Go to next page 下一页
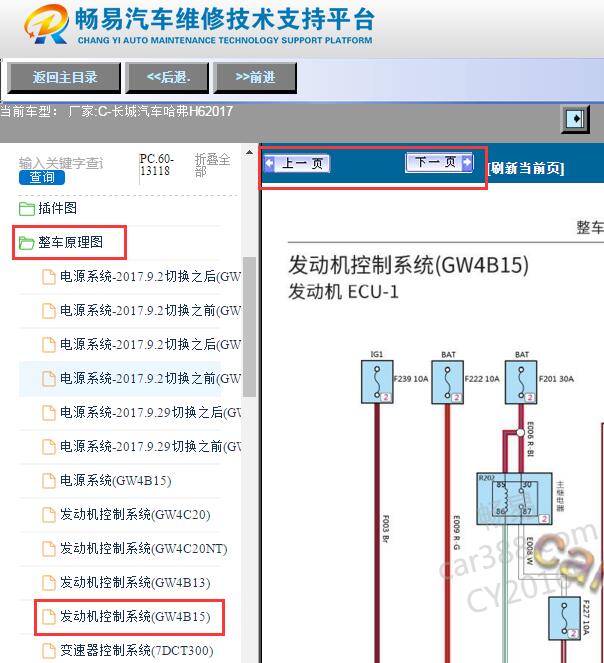The width and height of the screenshot is (604, 663). click(439, 162)
